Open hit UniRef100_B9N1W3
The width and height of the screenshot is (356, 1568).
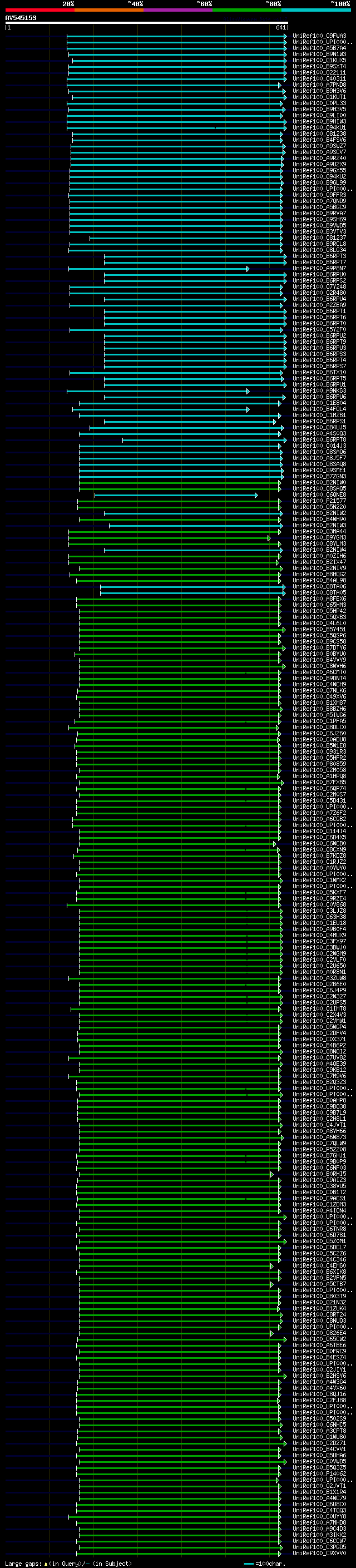pos(319,55)
